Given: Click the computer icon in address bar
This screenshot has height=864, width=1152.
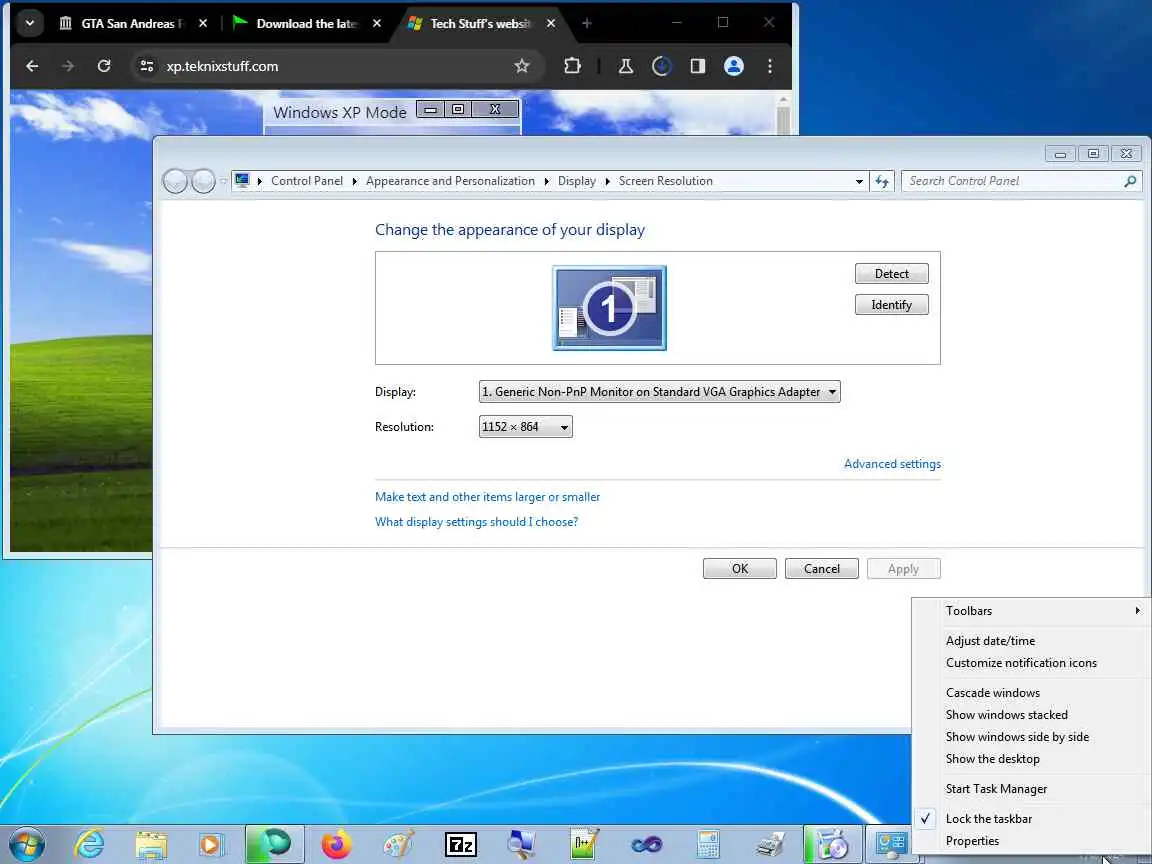Looking at the screenshot, I should 242,181.
